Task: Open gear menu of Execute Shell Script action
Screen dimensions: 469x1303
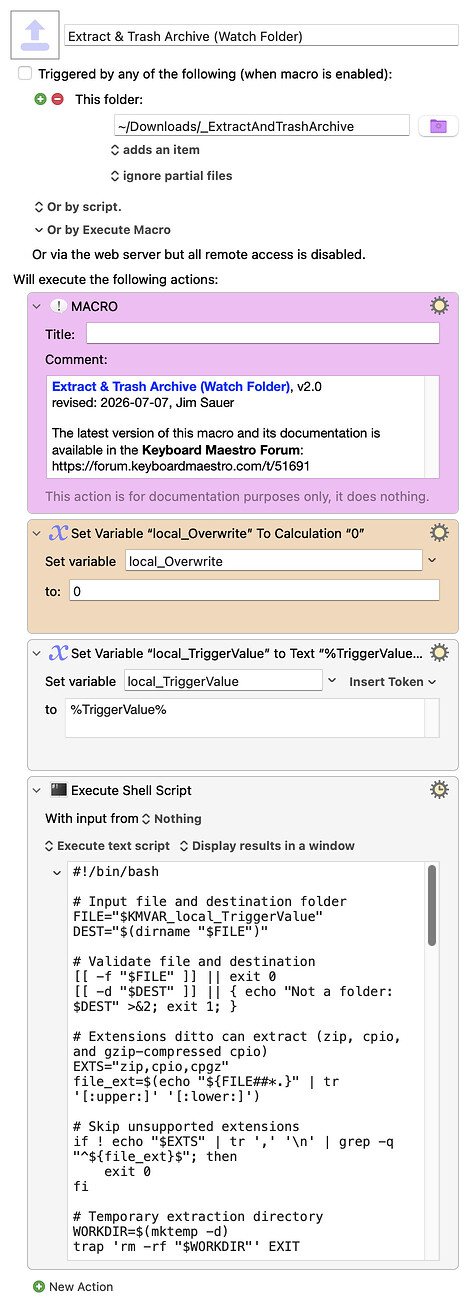Action: 438,790
